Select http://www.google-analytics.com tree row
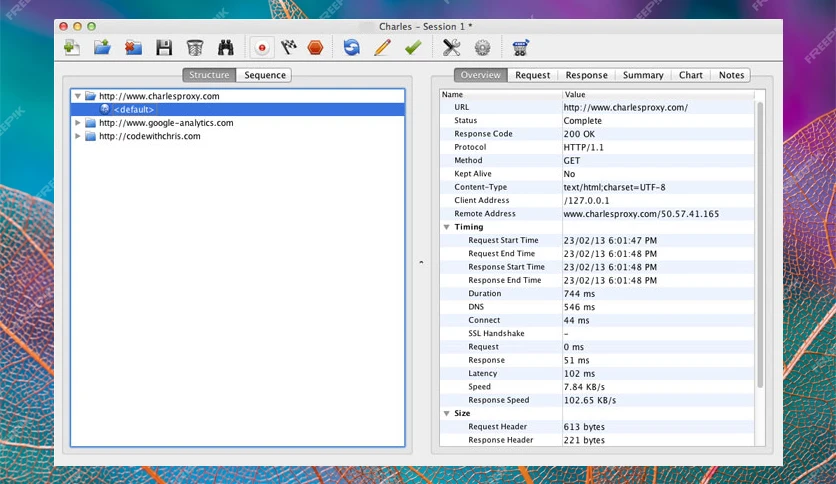This screenshot has height=484, width=836. click(238, 123)
